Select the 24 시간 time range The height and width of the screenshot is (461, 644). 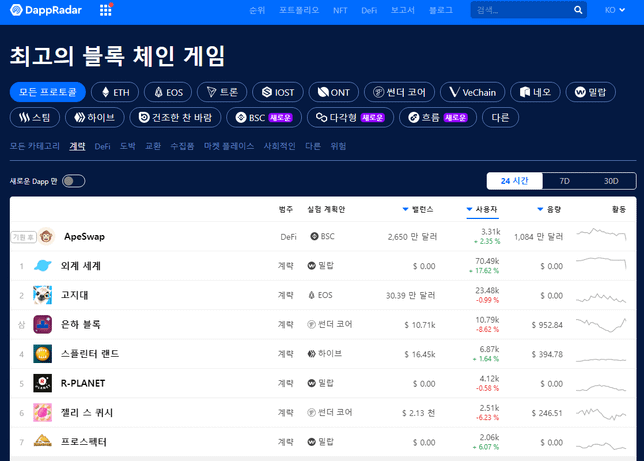[x=515, y=181]
